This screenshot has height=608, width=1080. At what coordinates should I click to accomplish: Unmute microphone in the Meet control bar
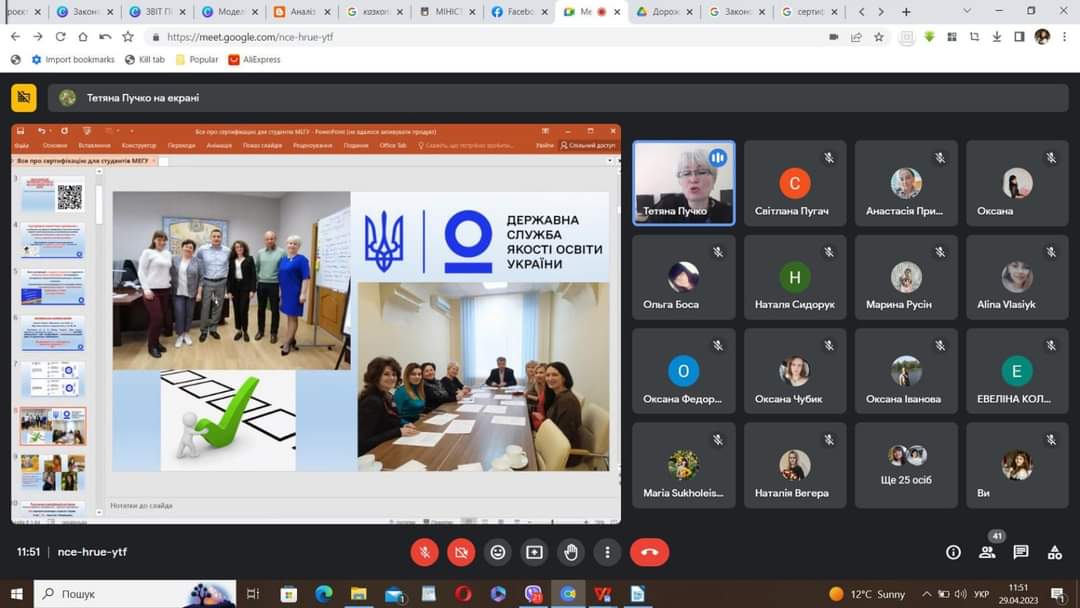pos(425,552)
